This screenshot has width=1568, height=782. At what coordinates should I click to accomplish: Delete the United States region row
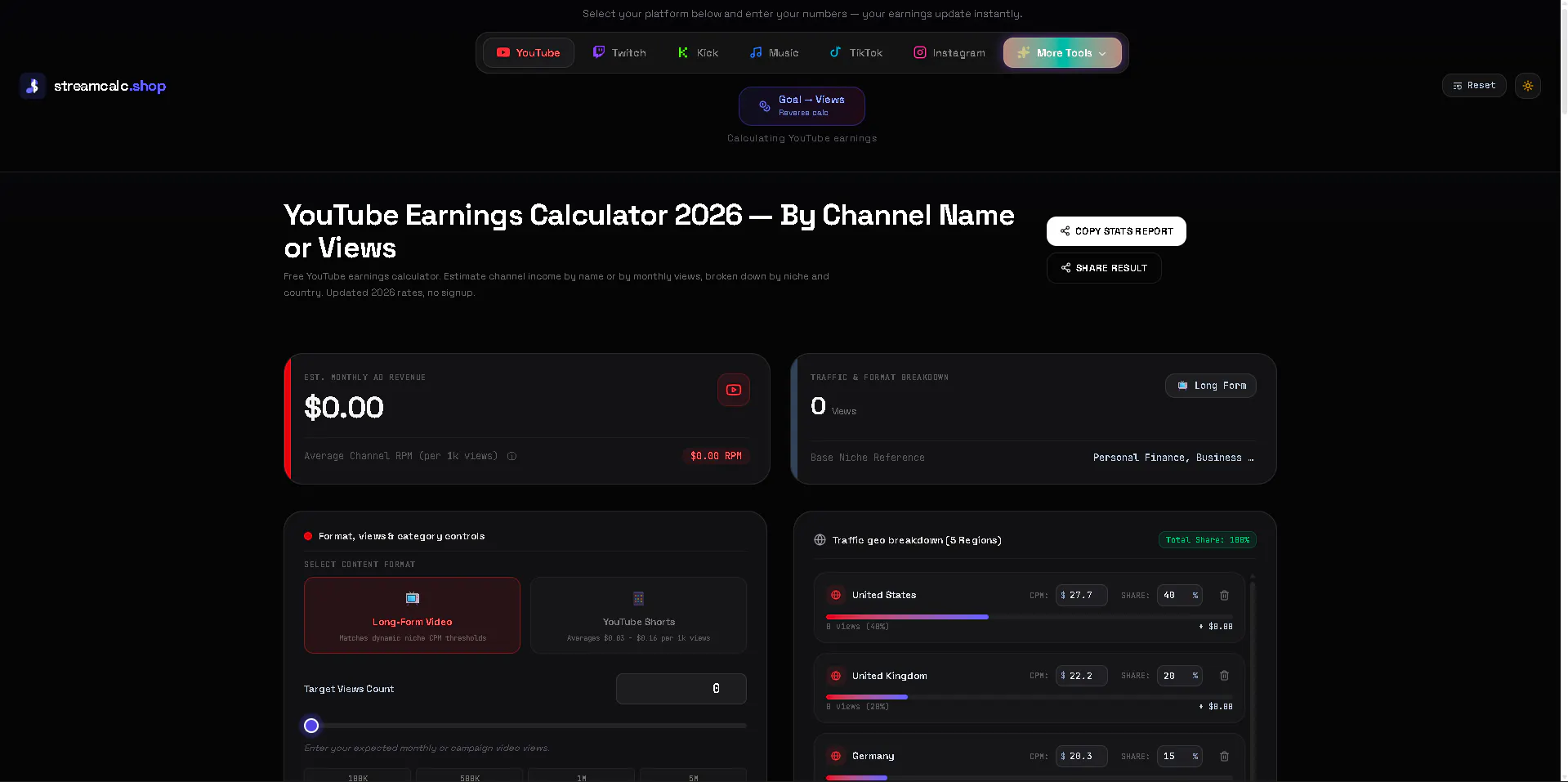1224,596
